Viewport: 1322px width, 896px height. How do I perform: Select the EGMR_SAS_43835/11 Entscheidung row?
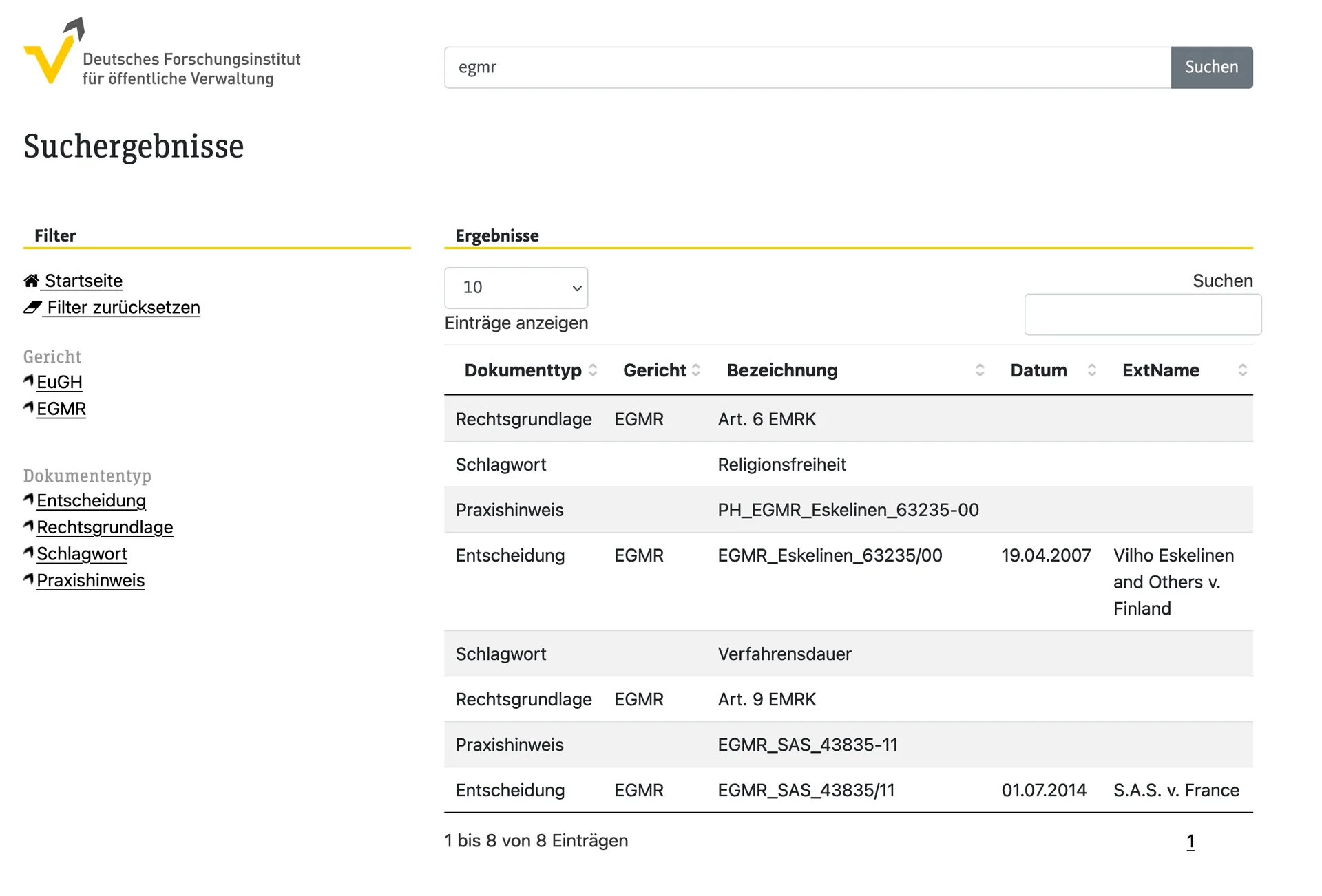848,790
